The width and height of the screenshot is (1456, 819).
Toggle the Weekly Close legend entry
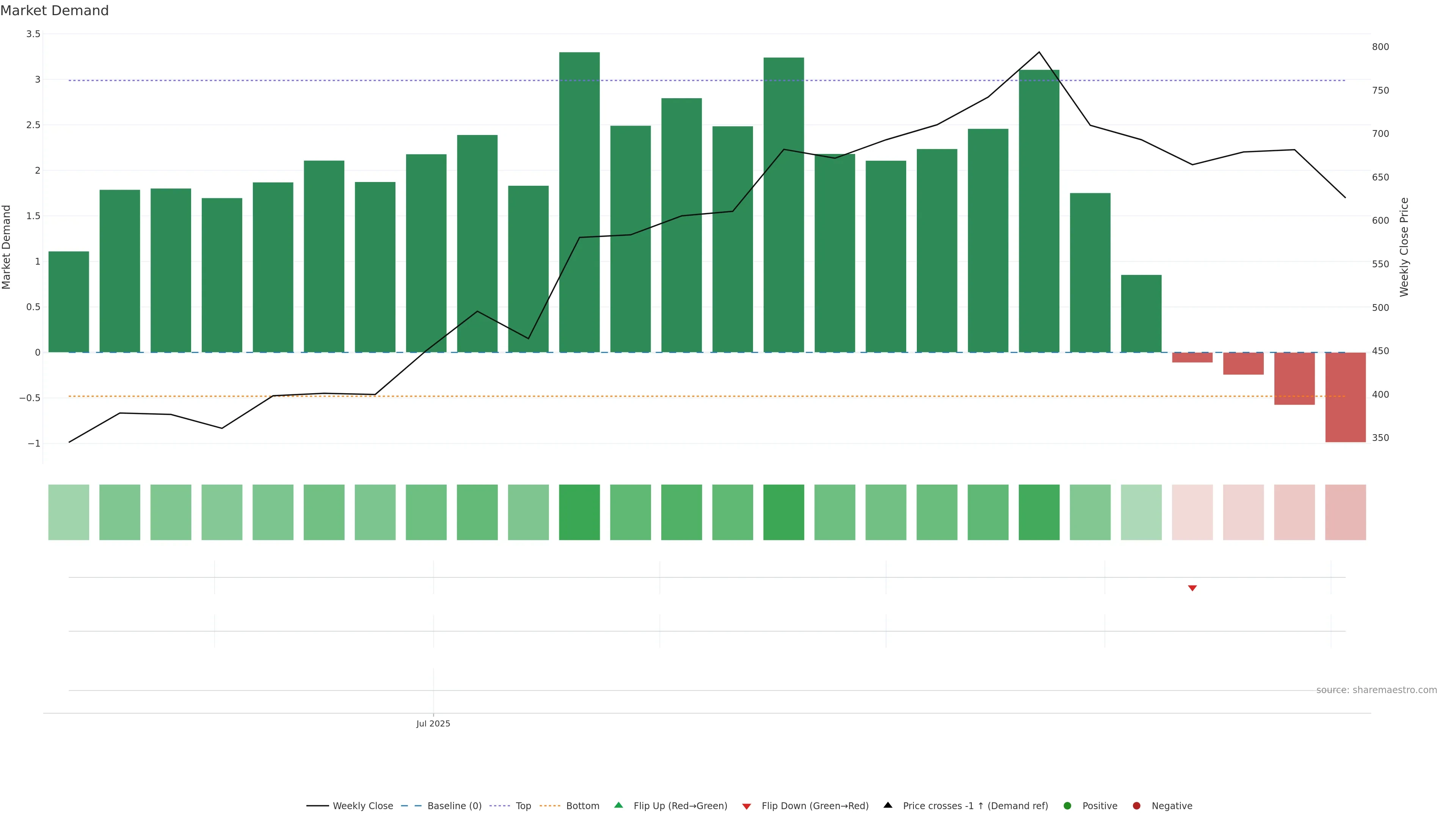[x=362, y=805]
